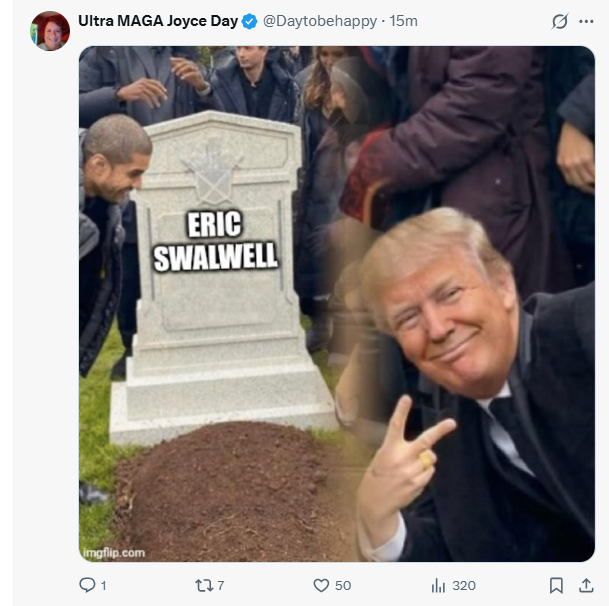Click the repost count of 7
This screenshot has width=609, height=606.
pyautogui.click(x=220, y=585)
